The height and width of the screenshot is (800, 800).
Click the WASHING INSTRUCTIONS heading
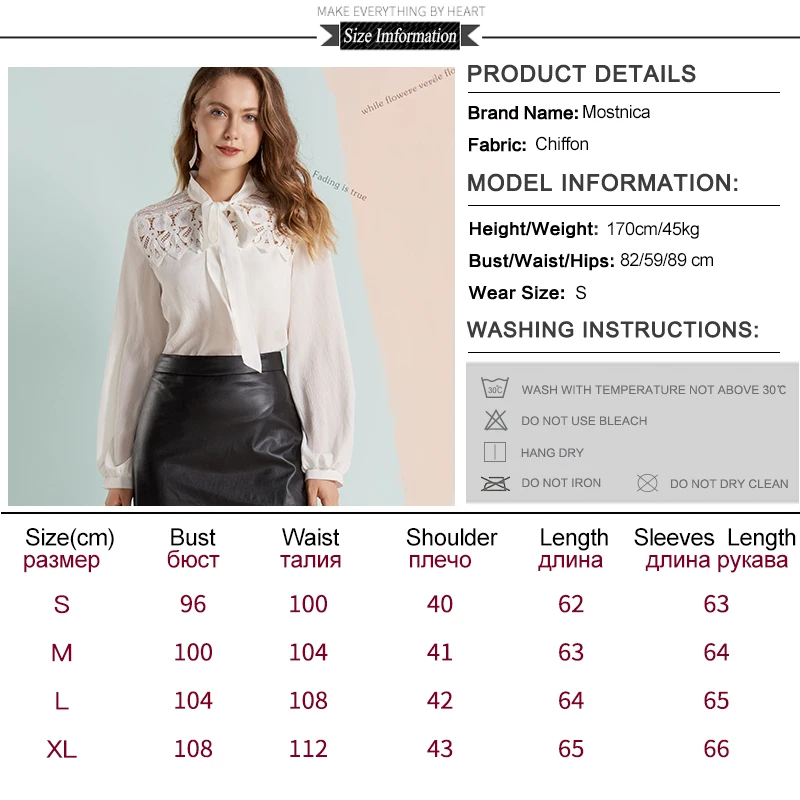[613, 330]
